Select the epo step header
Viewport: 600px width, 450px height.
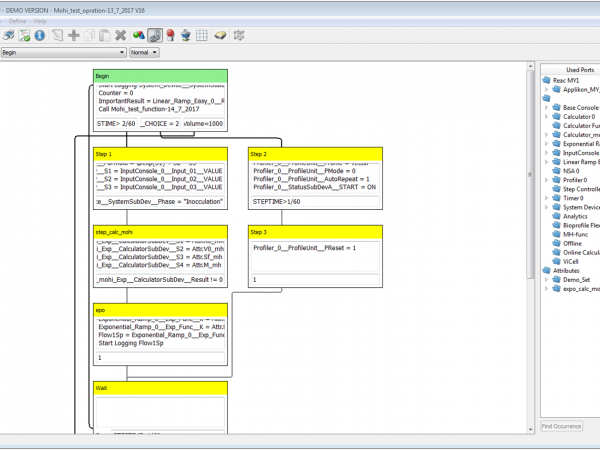point(160,310)
